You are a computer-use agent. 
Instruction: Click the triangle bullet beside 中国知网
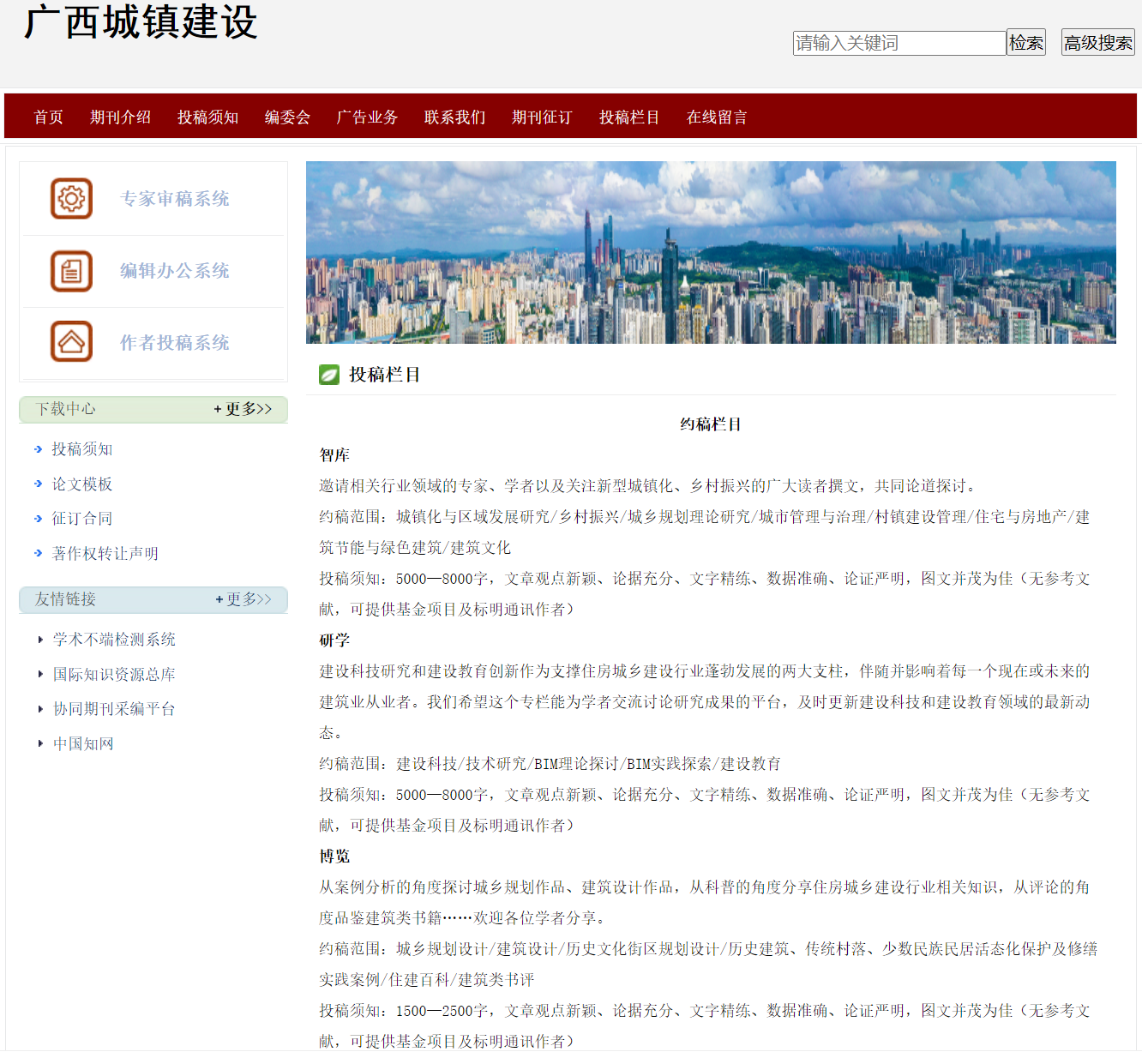40,744
